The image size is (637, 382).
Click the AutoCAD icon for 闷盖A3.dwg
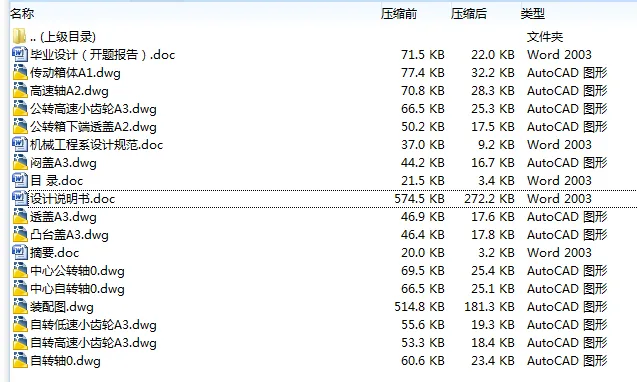pos(20,162)
